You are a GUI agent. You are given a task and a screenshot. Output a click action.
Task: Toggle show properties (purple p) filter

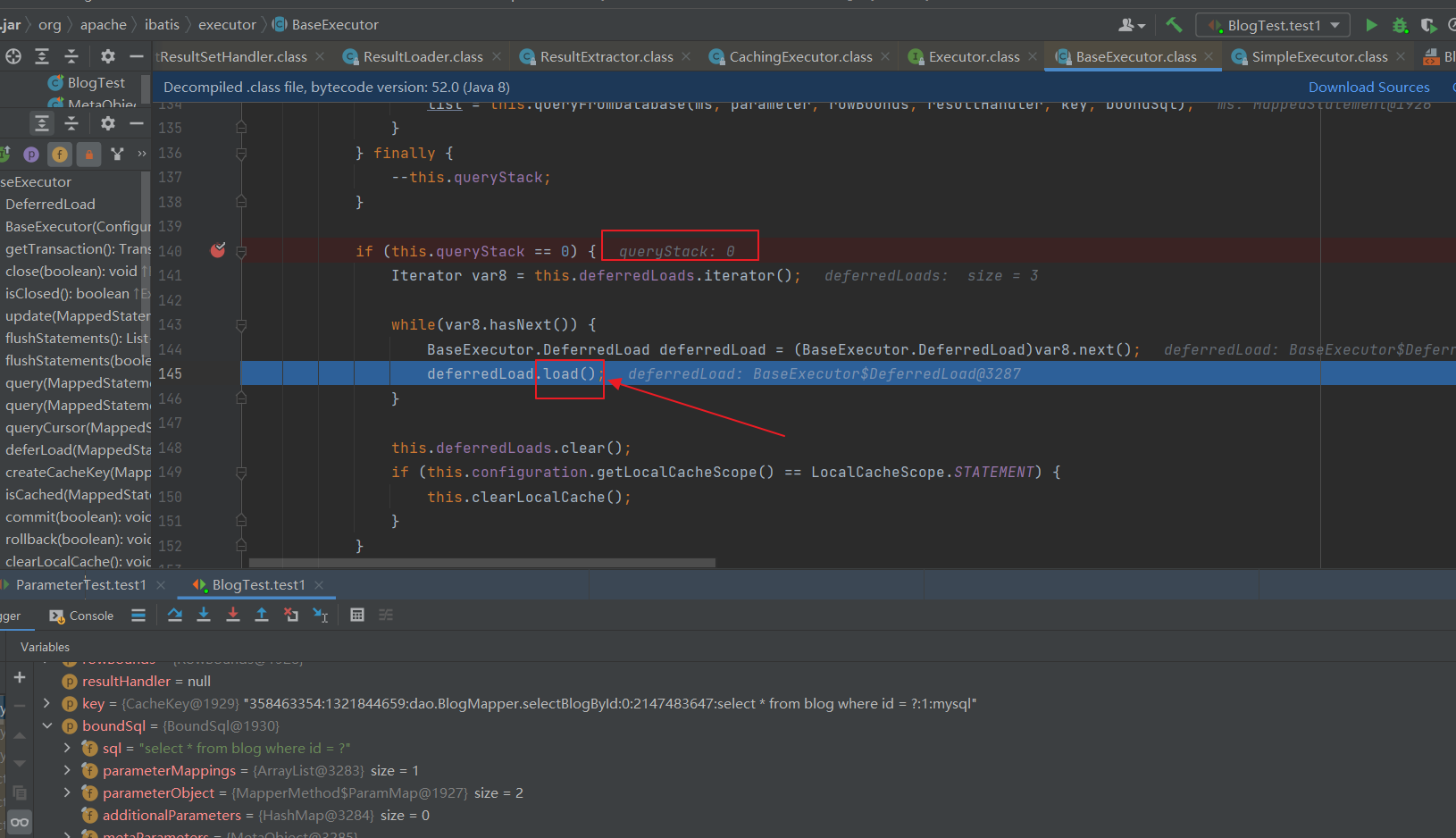tap(31, 155)
